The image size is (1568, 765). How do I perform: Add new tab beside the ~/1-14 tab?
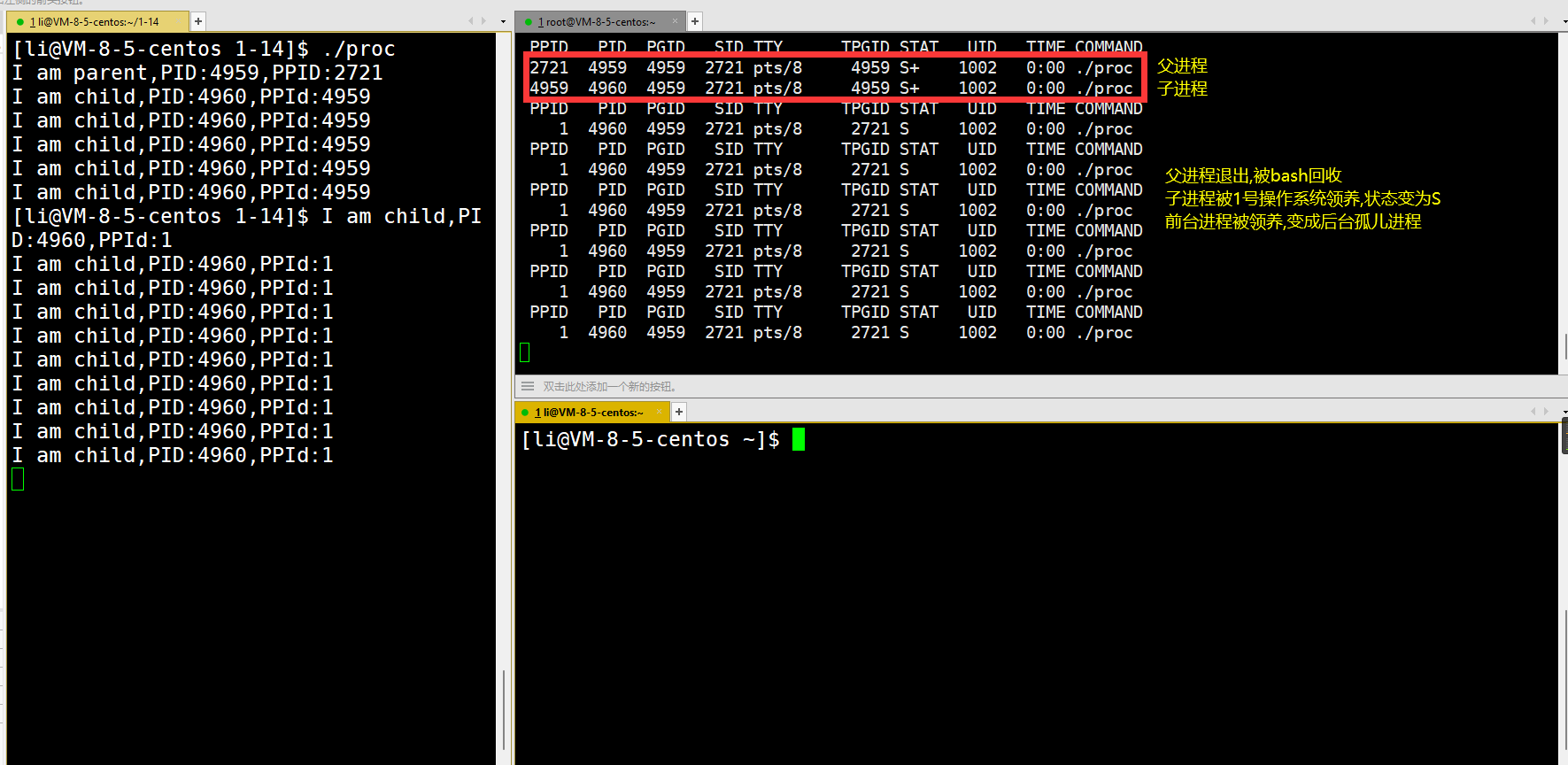(x=198, y=21)
